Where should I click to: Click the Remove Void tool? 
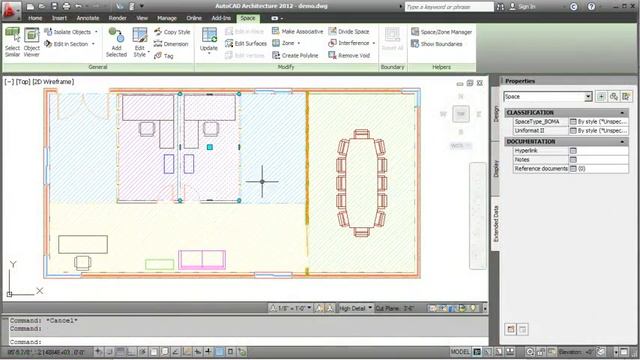349,56
